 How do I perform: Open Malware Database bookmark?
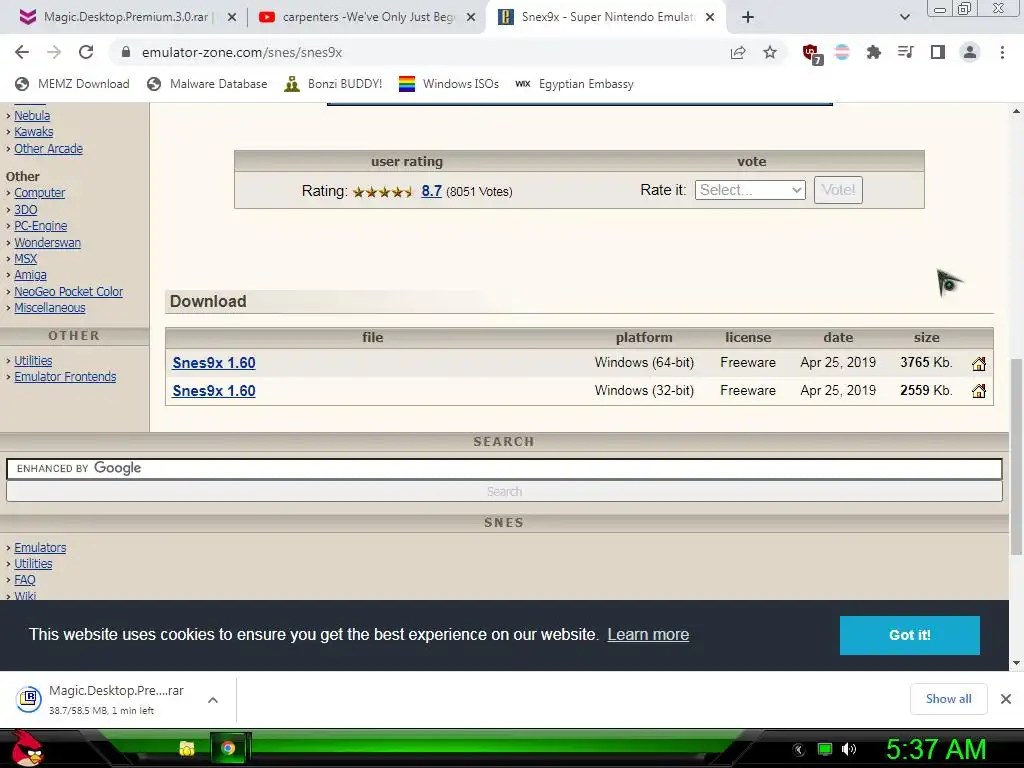[x=208, y=84]
